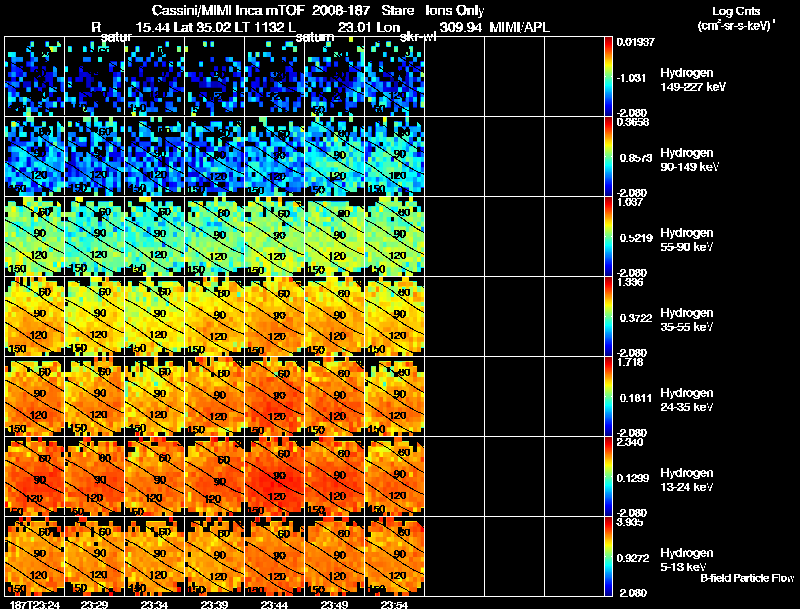This screenshot has width=800, height=609.
Task: Click the "23:44" time label
Action: [274, 604]
